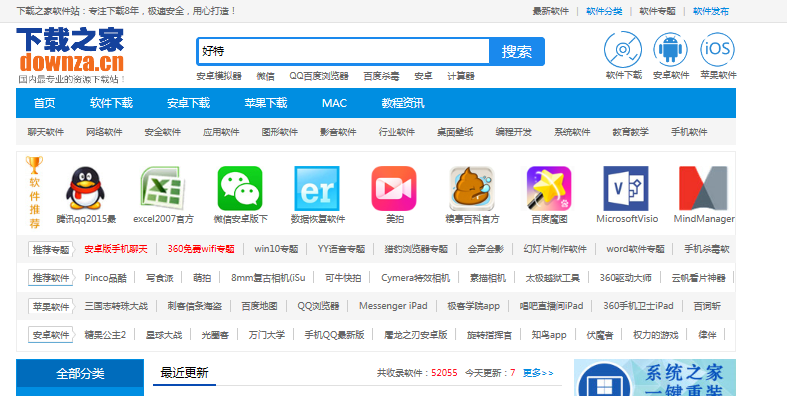
Task: Open the 糗事百科官方 icon
Action: click(472, 188)
